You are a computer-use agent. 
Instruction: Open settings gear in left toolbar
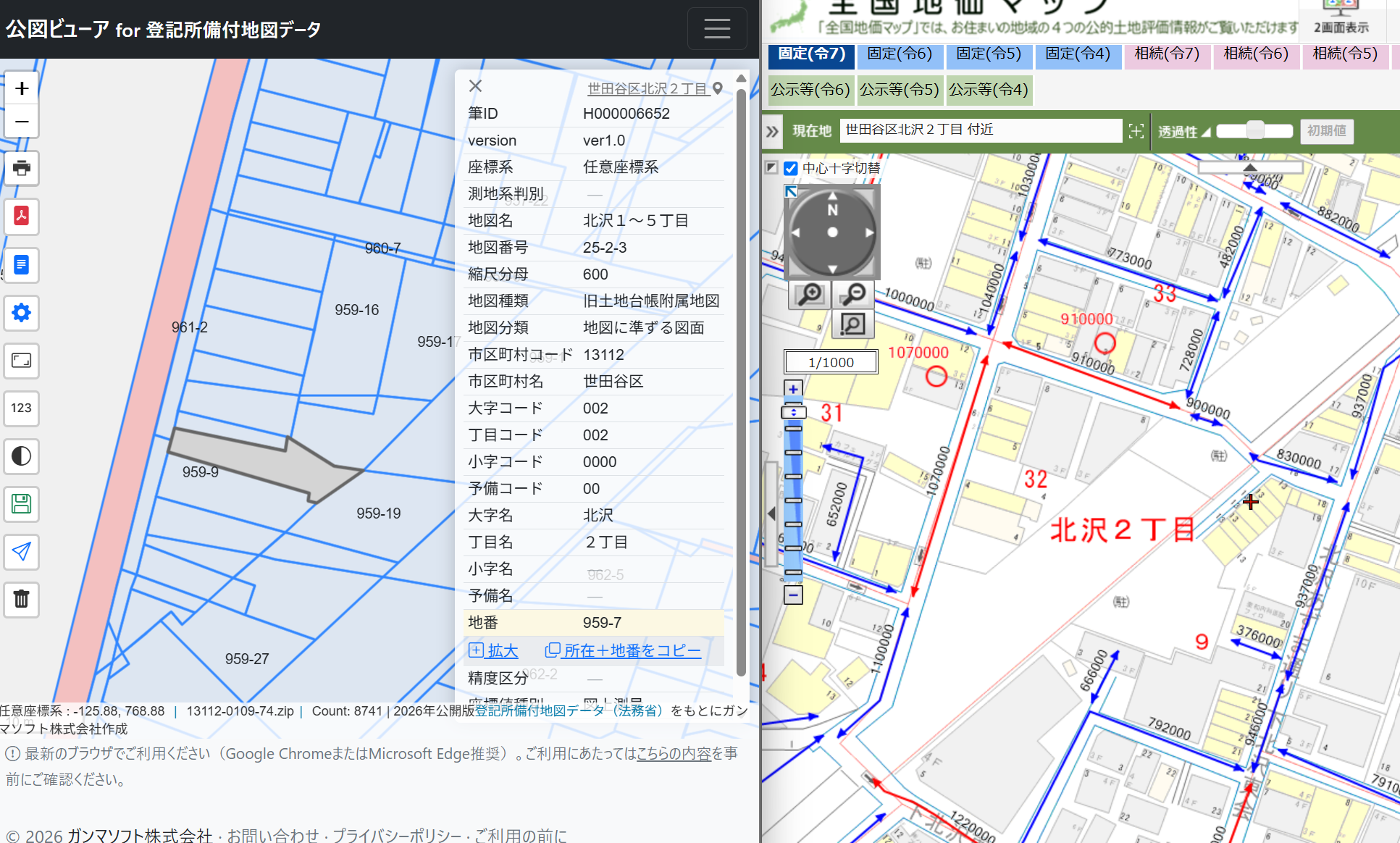coord(22,312)
